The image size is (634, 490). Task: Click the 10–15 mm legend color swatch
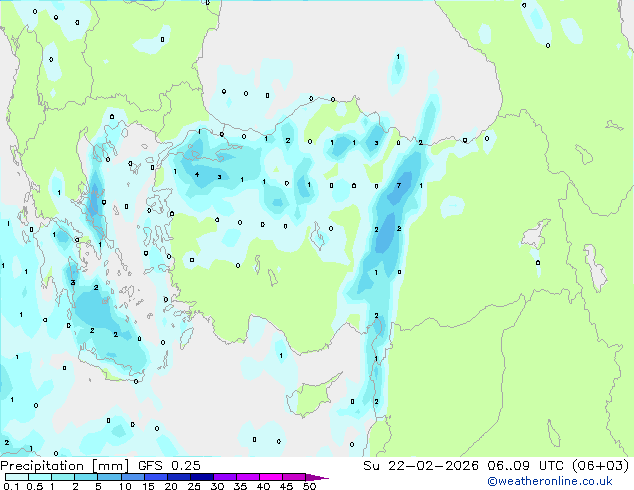click(132, 477)
